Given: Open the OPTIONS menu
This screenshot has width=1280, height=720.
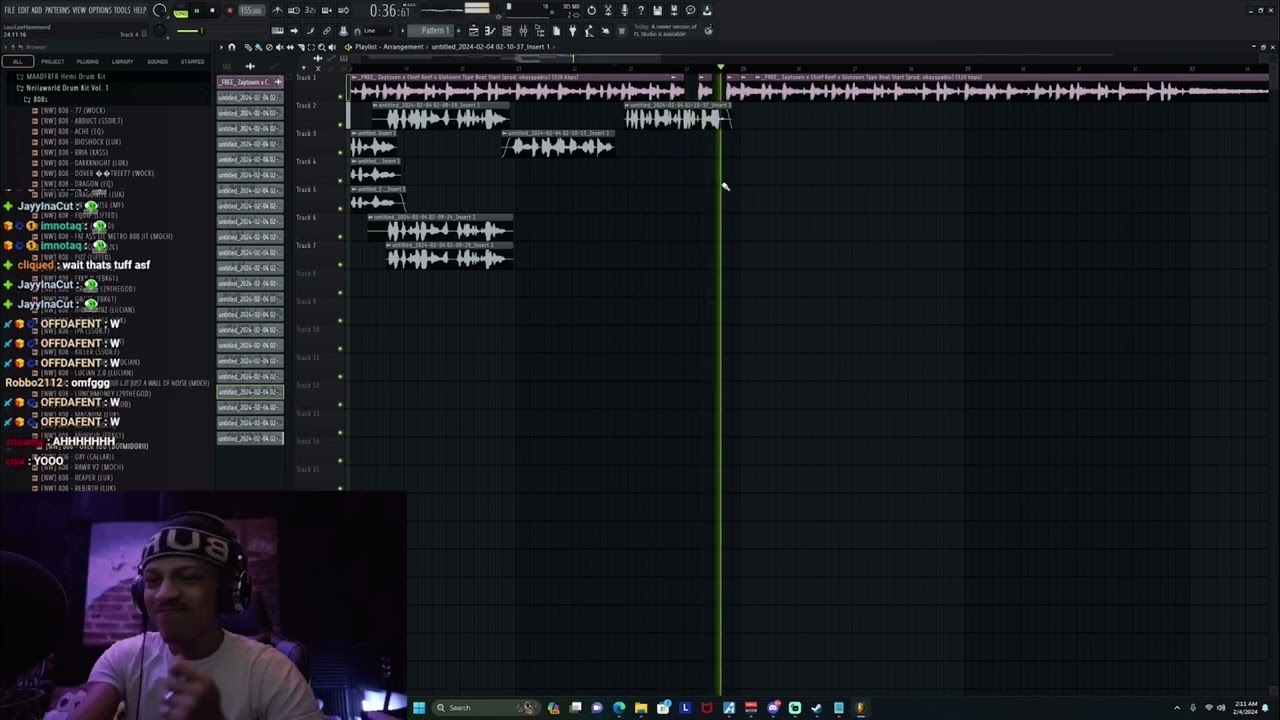Looking at the screenshot, I should [x=100, y=10].
